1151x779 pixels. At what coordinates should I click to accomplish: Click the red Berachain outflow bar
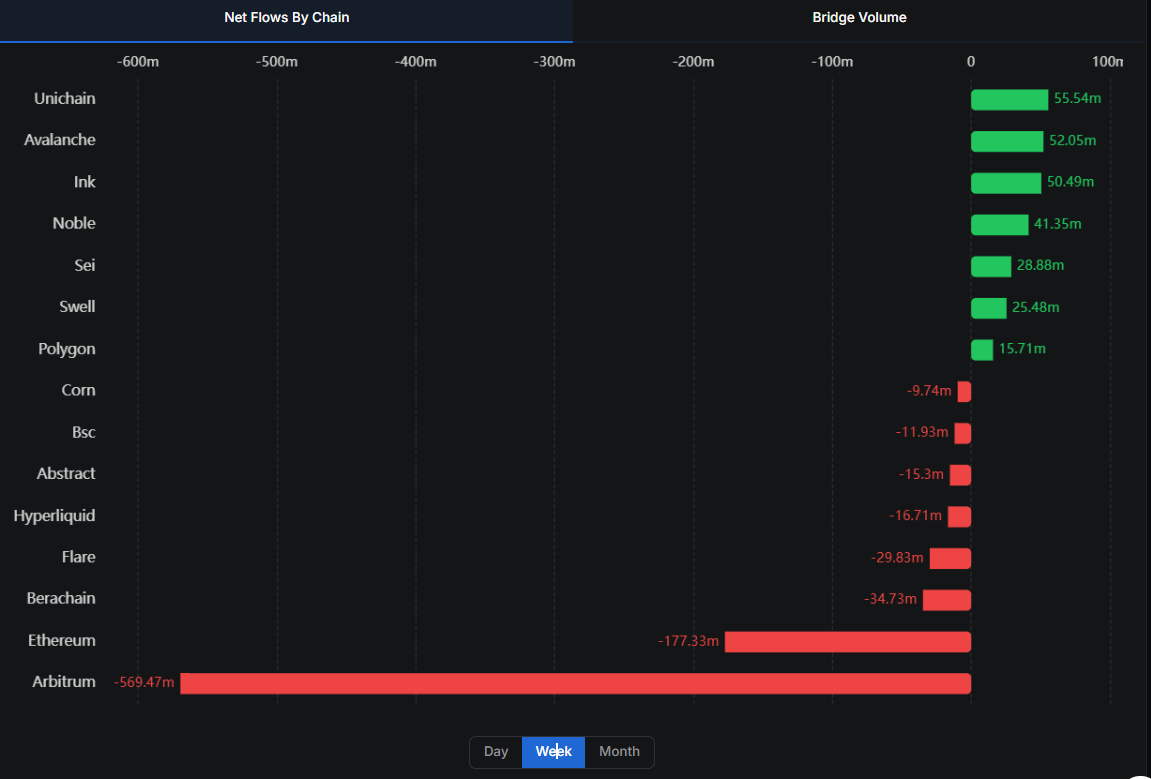click(946, 600)
